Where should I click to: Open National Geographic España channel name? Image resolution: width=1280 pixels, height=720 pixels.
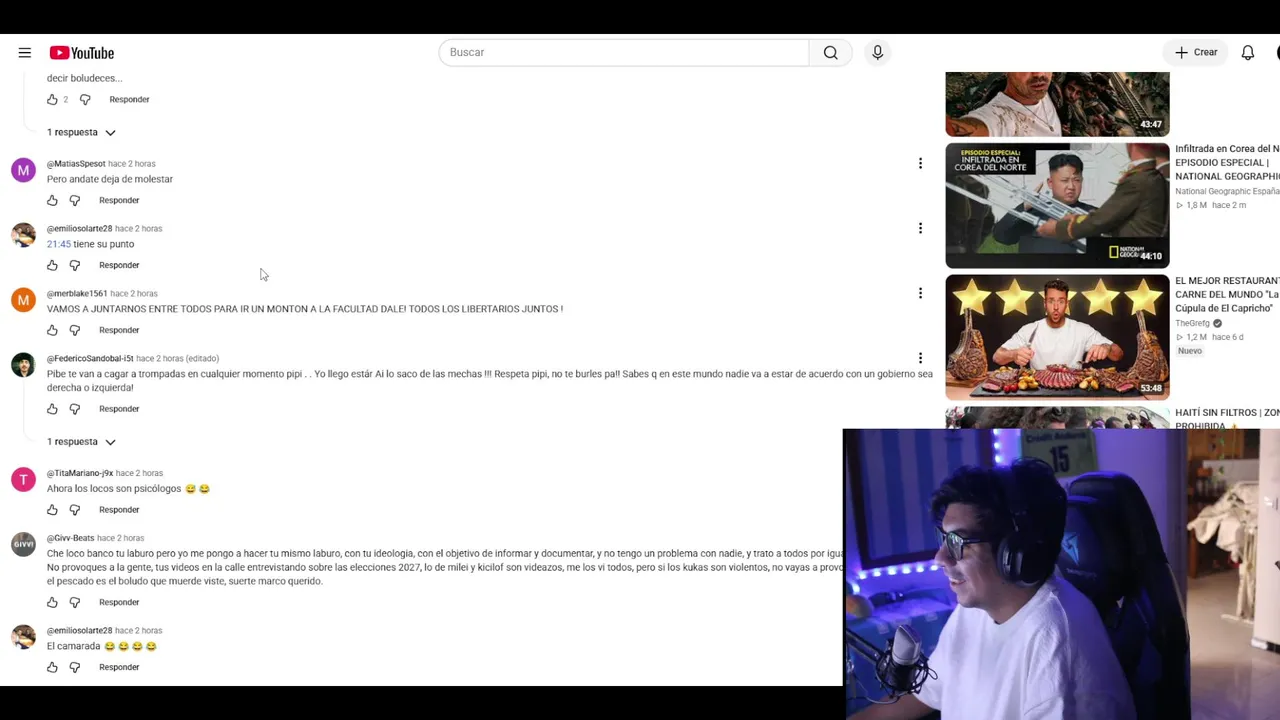coord(1227,191)
